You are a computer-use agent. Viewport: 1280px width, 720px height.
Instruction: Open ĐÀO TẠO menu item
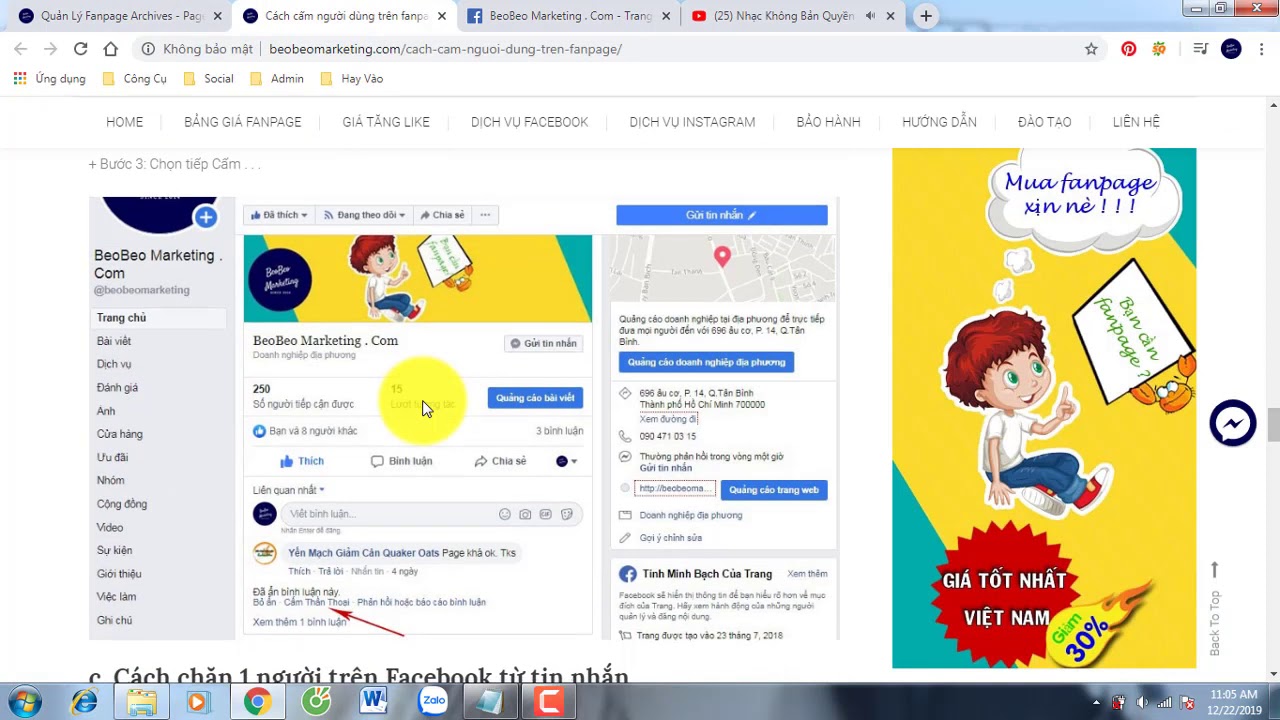click(x=1044, y=122)
